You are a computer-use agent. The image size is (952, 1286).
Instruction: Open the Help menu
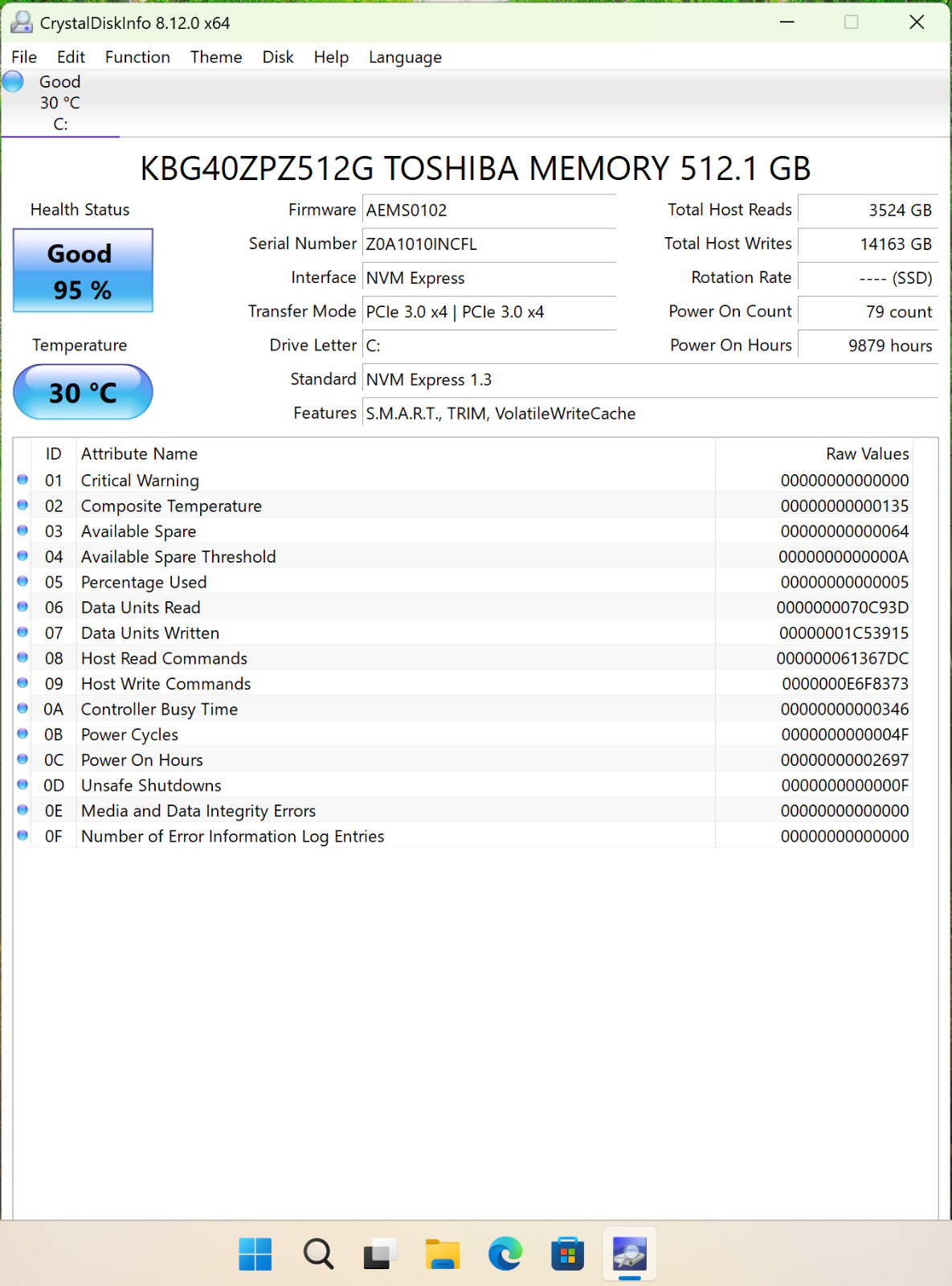(331, 57)
